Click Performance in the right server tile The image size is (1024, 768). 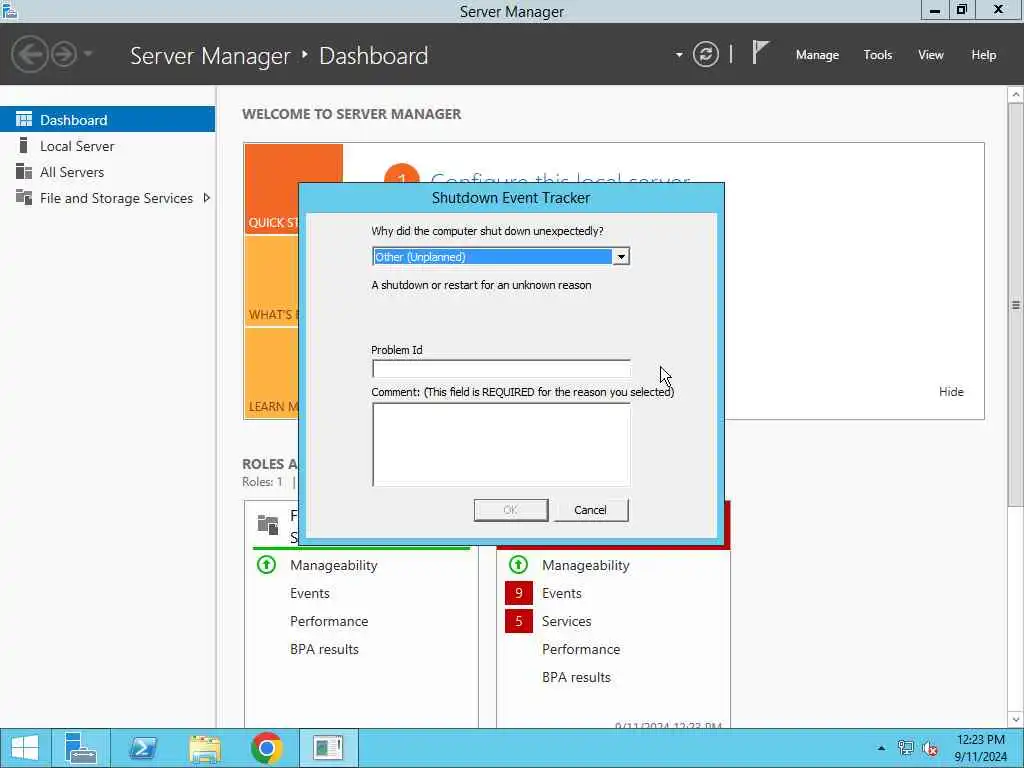tap(581, 649)
